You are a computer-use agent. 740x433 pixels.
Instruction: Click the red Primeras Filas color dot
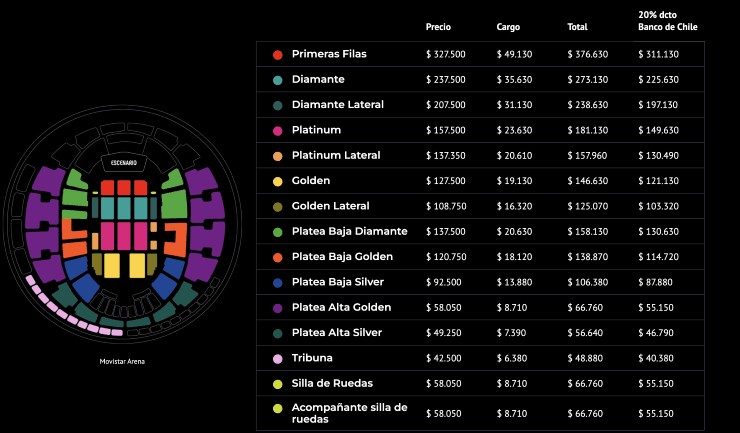(277, 54)
